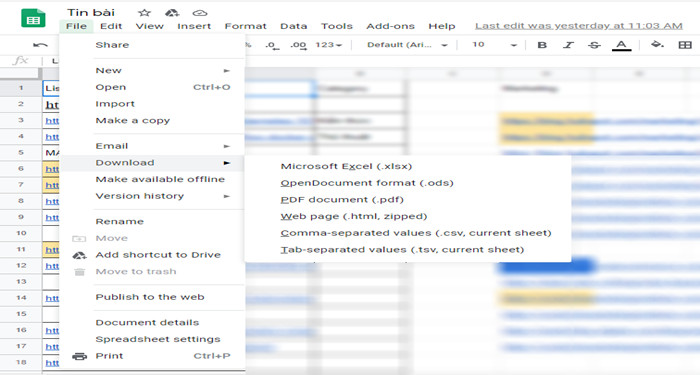This screenshot has width=700, height=375.
Task: Click the move to Drive icon beside title
Action: (172, 13)
